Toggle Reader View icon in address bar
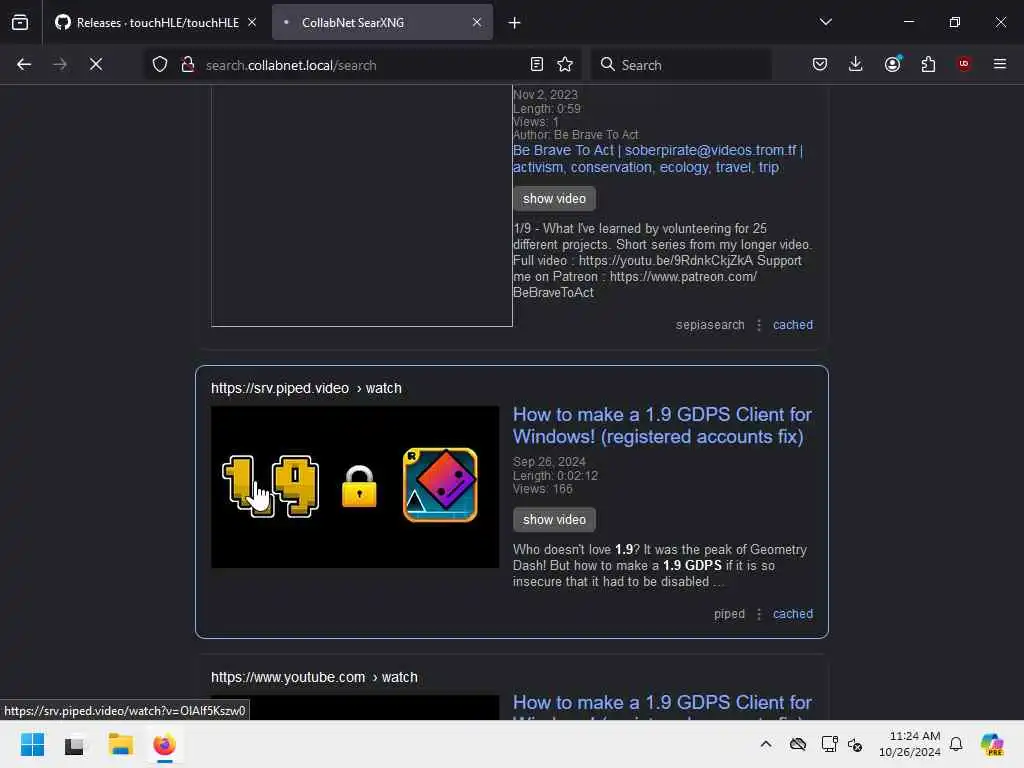Viewport: 1024px width, 768px height. click(537, 64)
